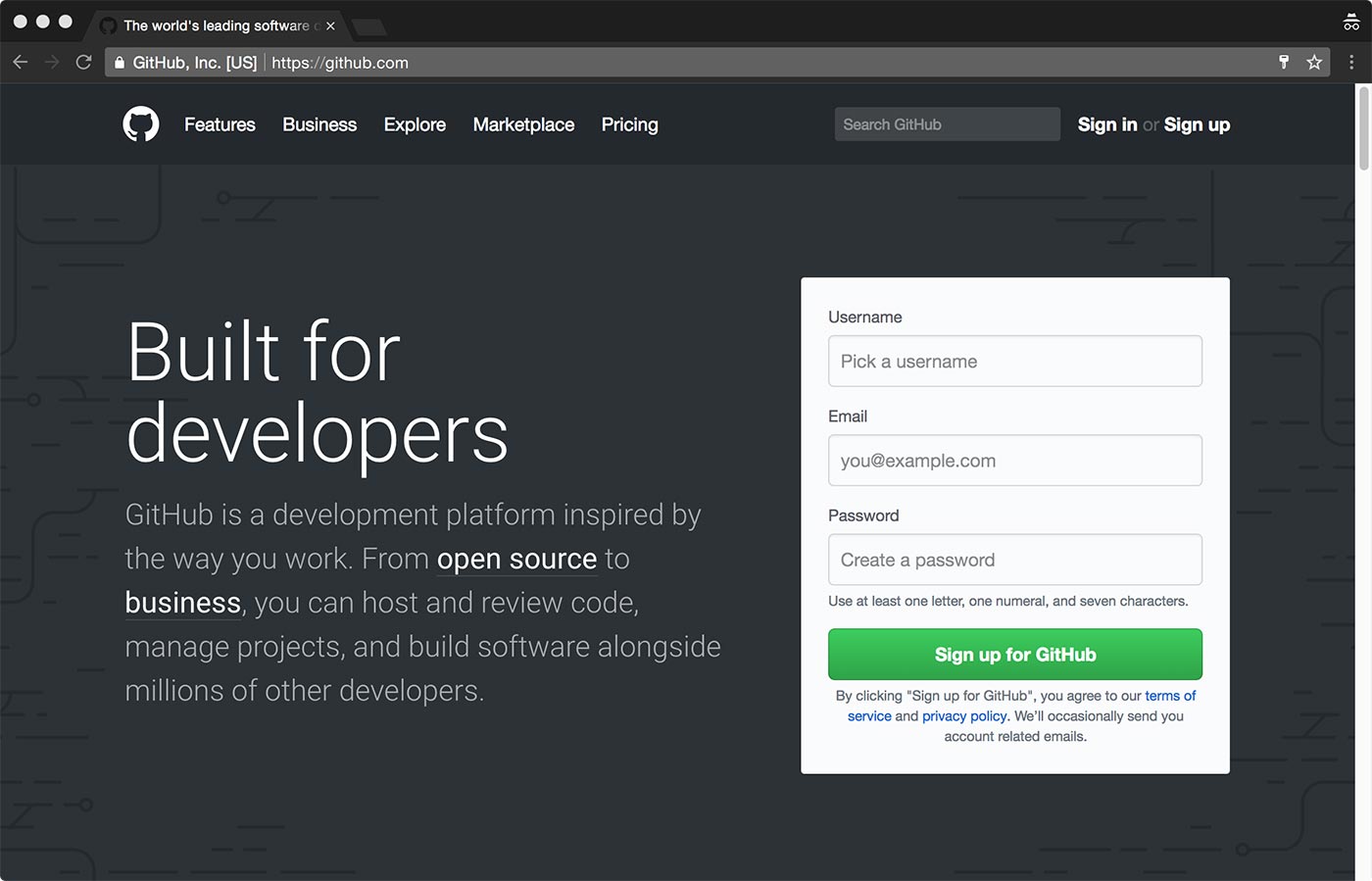The image size is (1372, 881).
Task: Follow the open source link in hero text
Action: pyautogui.click(x=516, y=559)
